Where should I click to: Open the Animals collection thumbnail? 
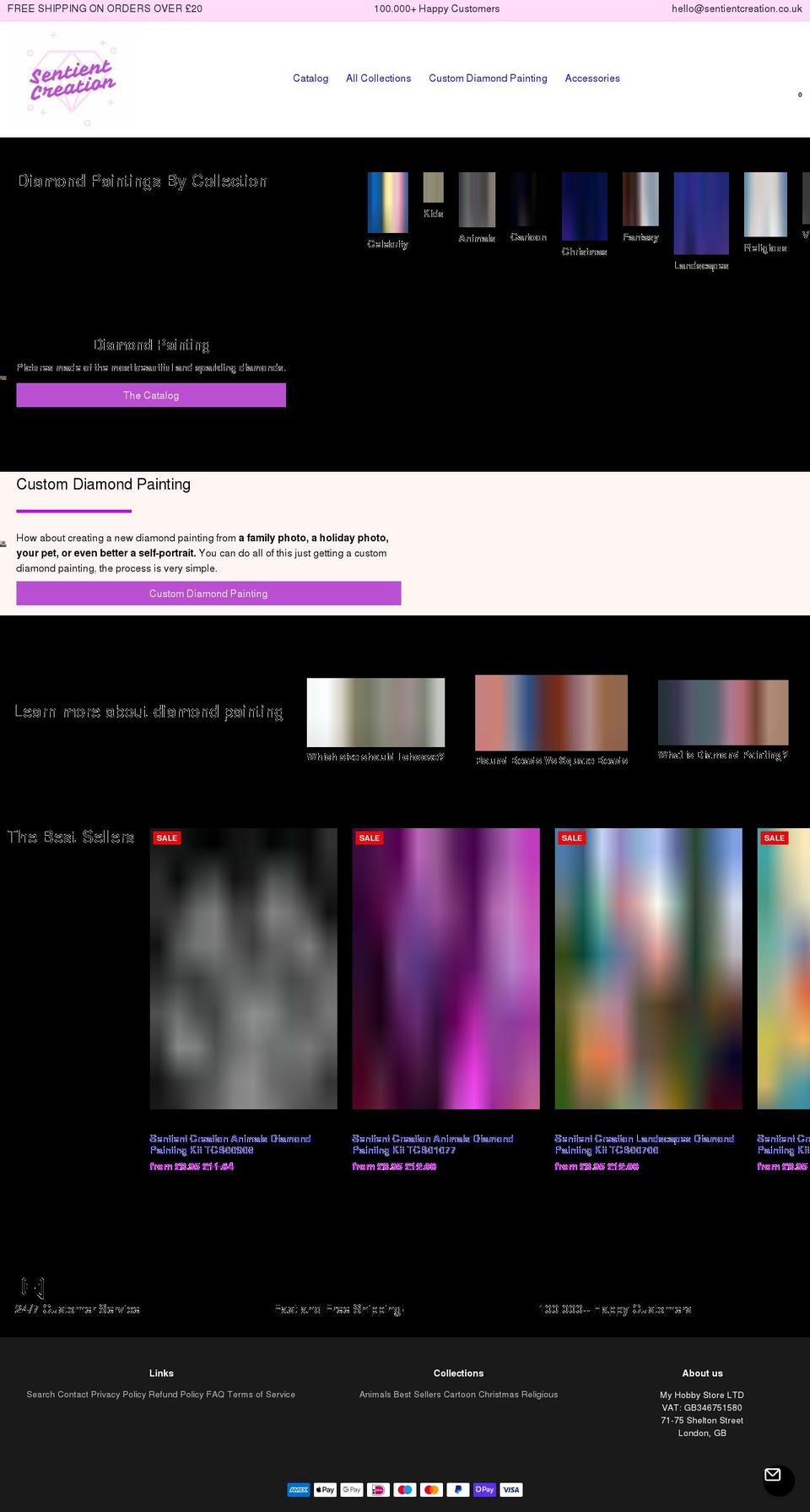pos(477,199)
